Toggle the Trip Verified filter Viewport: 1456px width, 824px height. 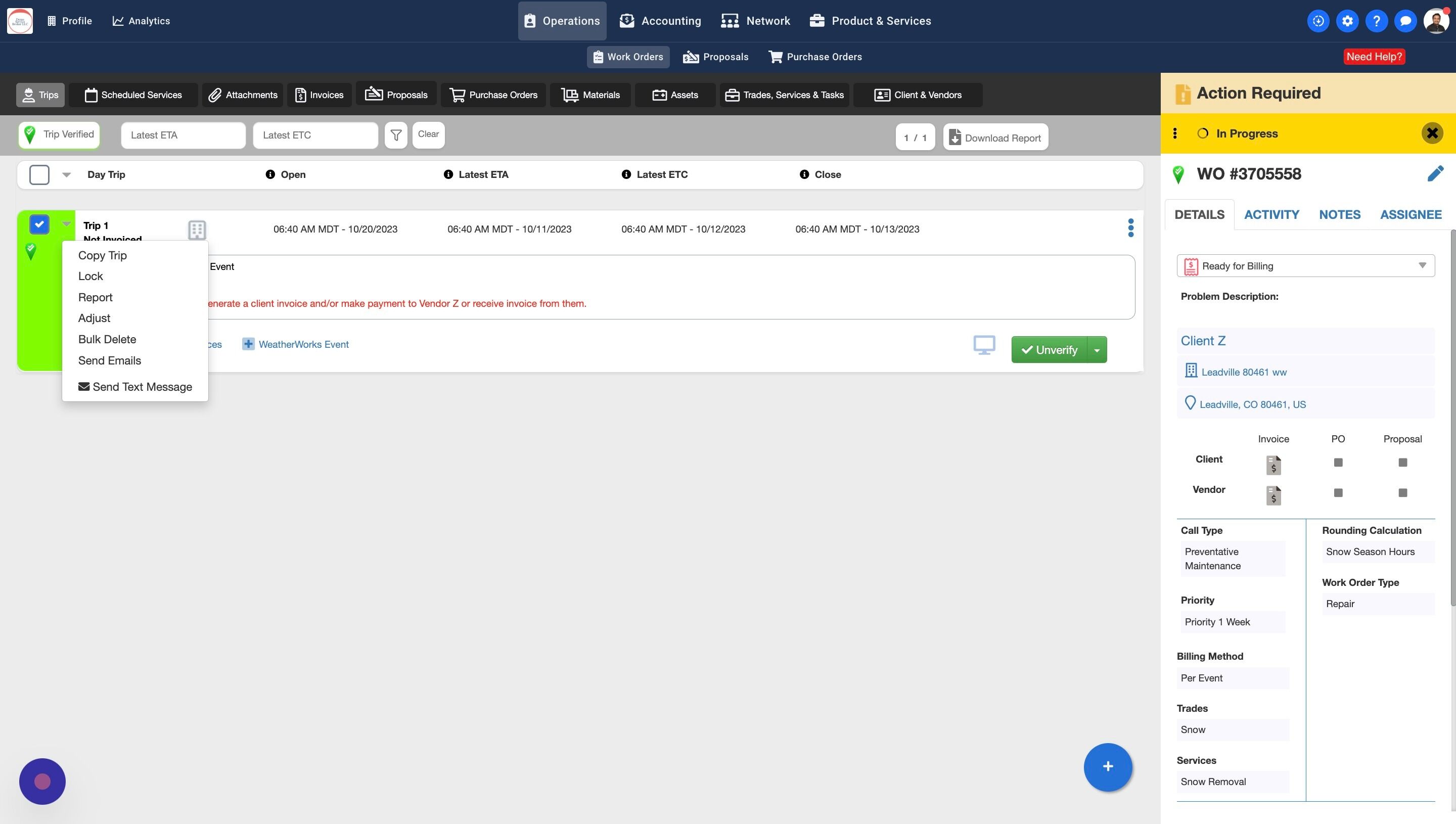coord(59,134)
